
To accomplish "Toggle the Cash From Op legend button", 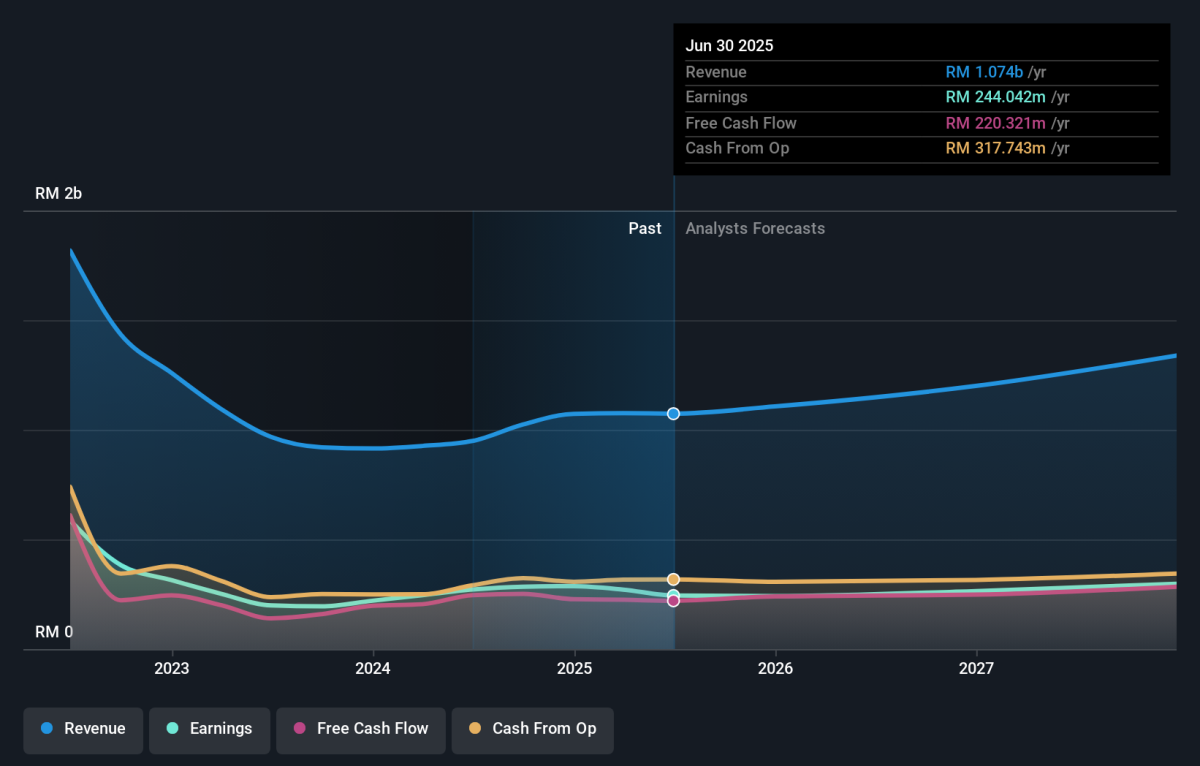I will 532,729.
